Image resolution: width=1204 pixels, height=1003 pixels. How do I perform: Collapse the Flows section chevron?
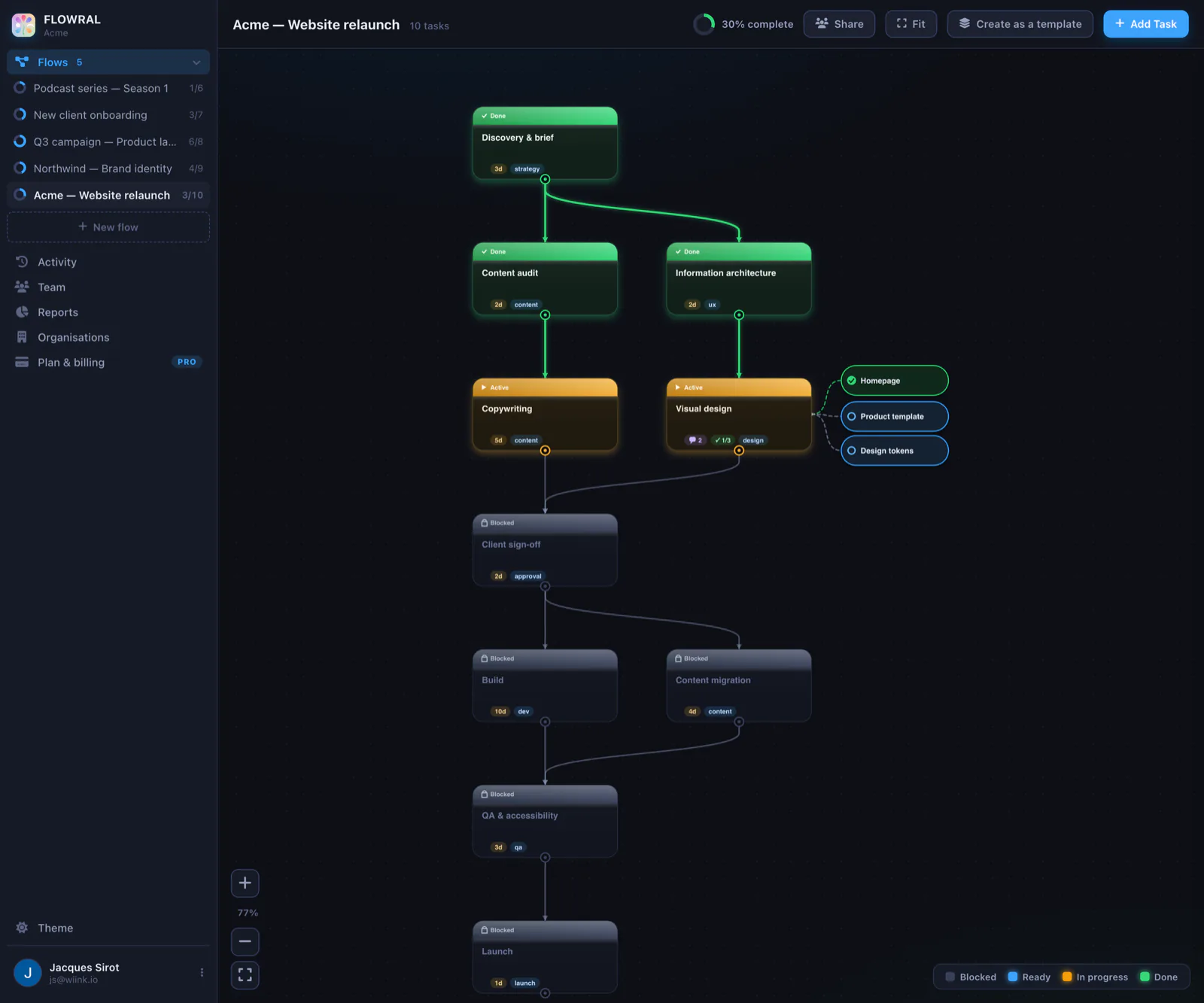[x=196, y=62]
